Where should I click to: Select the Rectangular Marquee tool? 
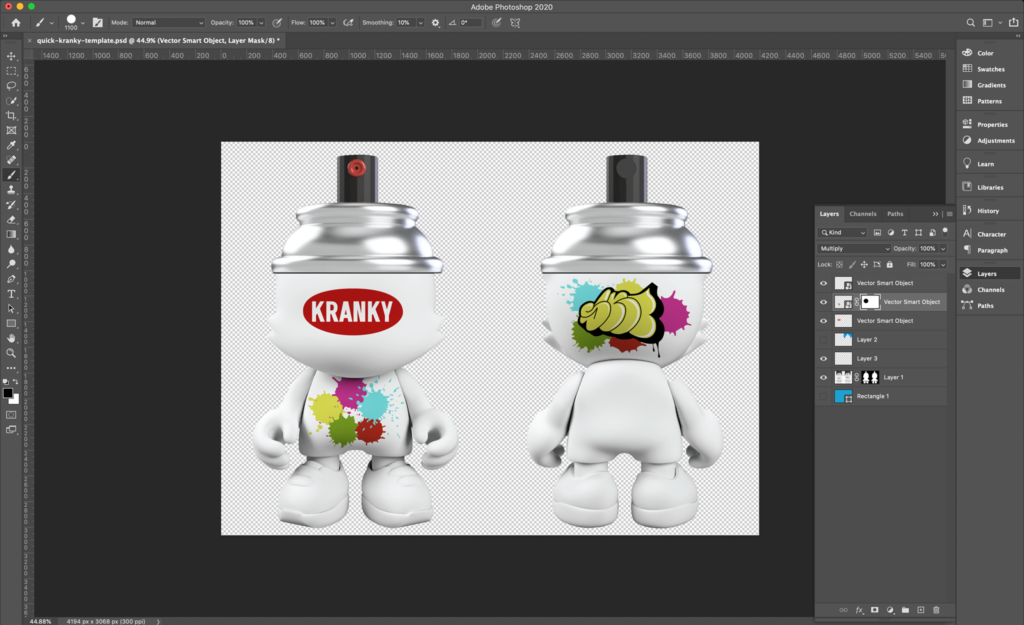pyautogui.click(x=11, y=71)
